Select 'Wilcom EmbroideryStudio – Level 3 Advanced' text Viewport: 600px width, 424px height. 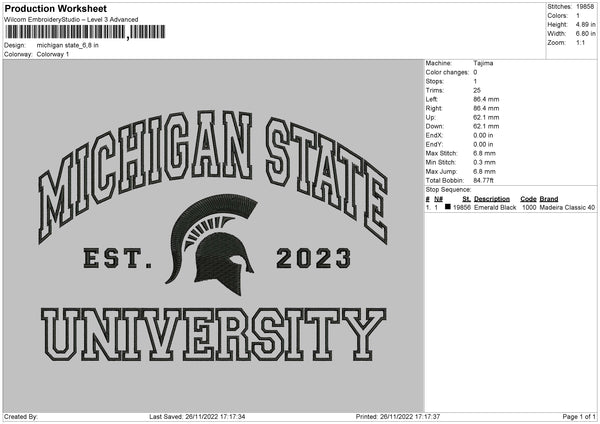click(71, 20)
